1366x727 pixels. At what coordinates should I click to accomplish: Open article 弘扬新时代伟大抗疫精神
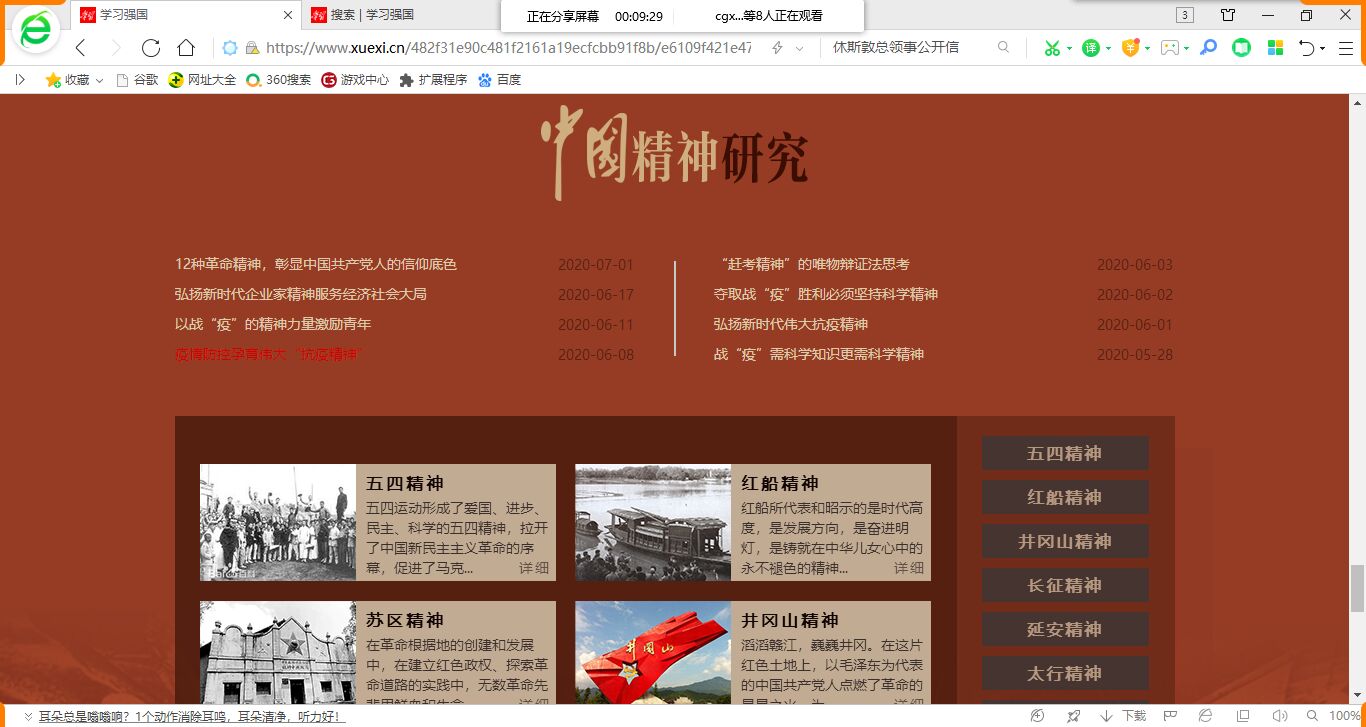tap(790, 325)
